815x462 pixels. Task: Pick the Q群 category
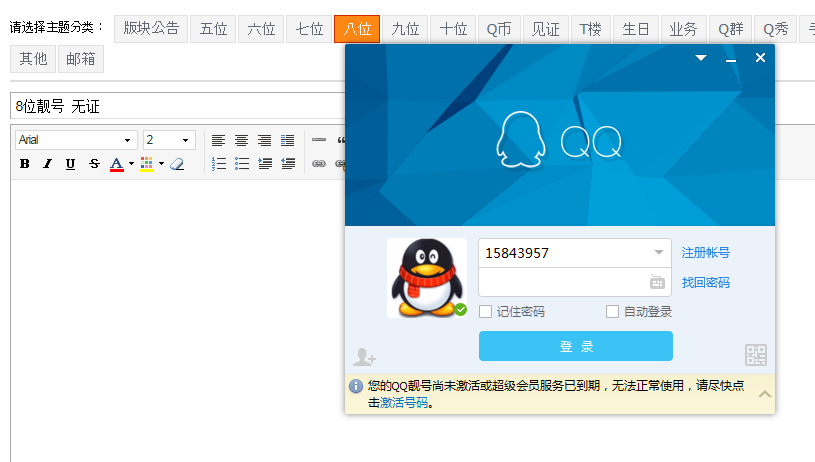731,29
